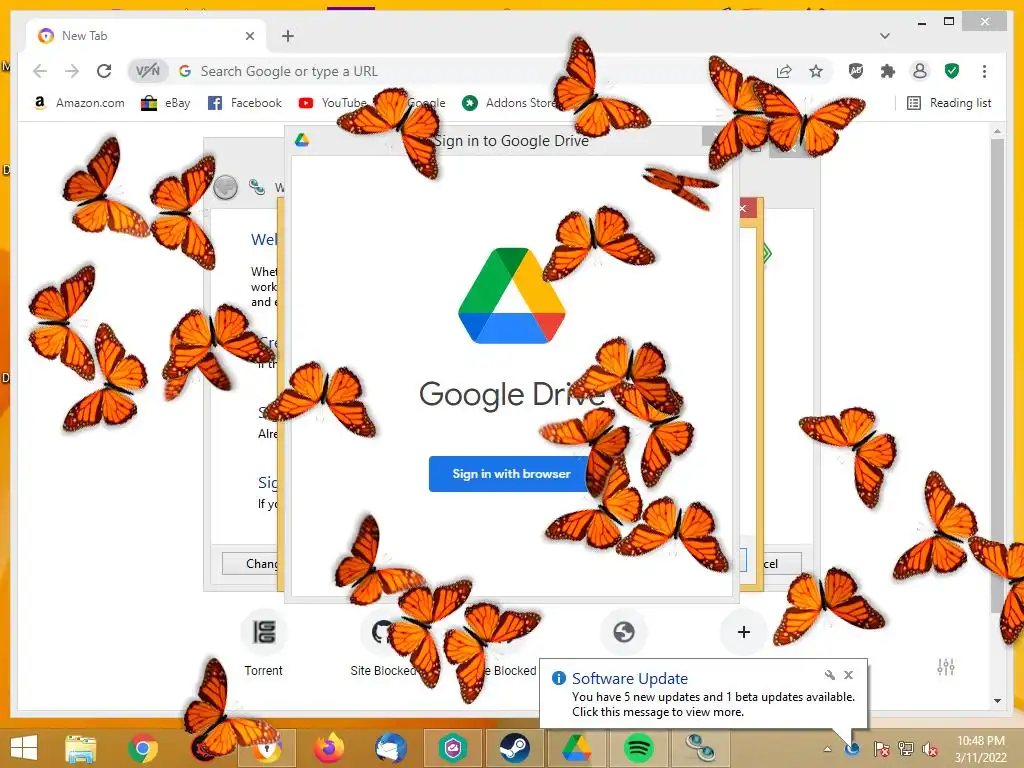Image resolution: width=1024 pixels, height=768 pixels.
Task: Close the New Tab tab
Action: [249, 36]
